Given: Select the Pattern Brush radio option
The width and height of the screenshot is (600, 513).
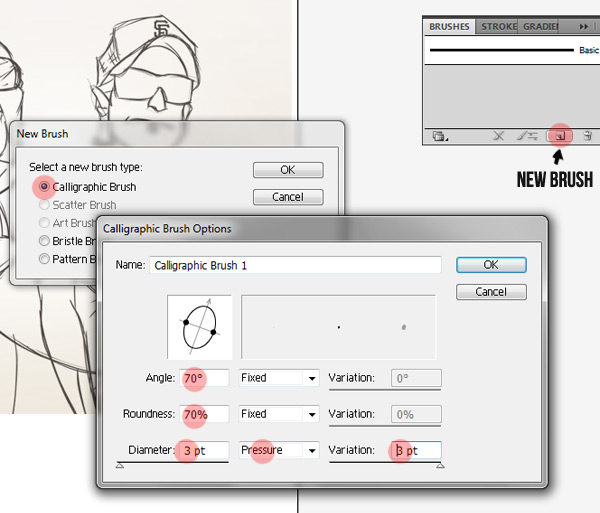Looking at the screenshot, I should (44, 259).
